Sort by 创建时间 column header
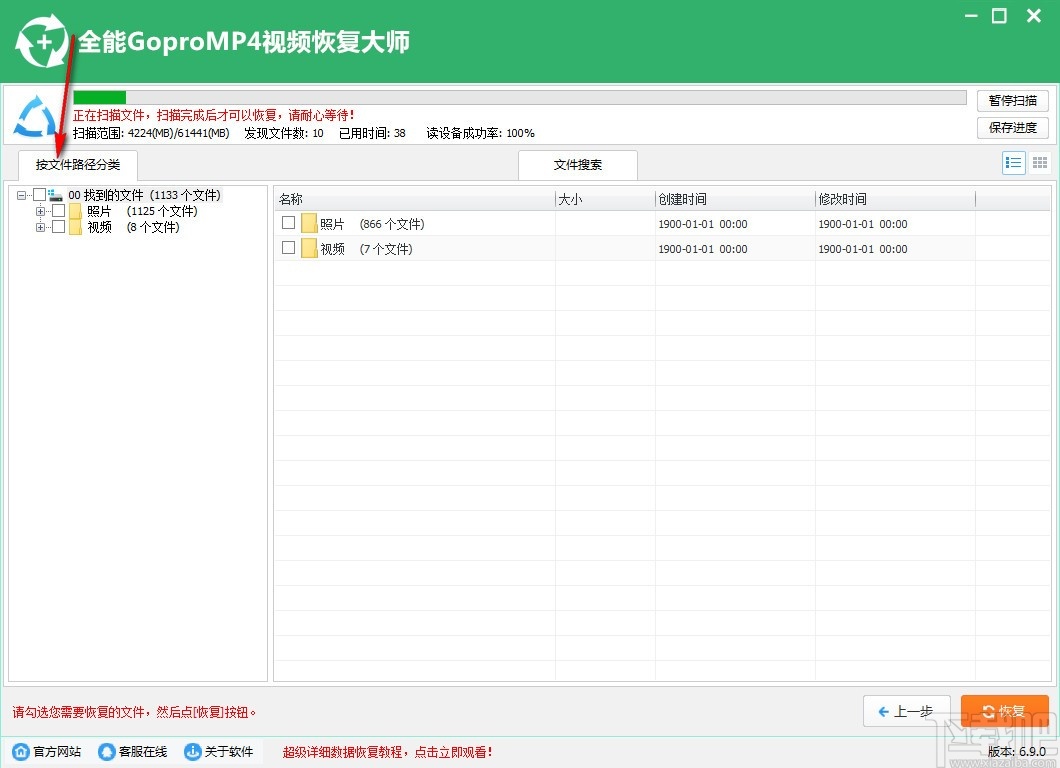Viewport: 1060px width, 768px height. (735, 199)
